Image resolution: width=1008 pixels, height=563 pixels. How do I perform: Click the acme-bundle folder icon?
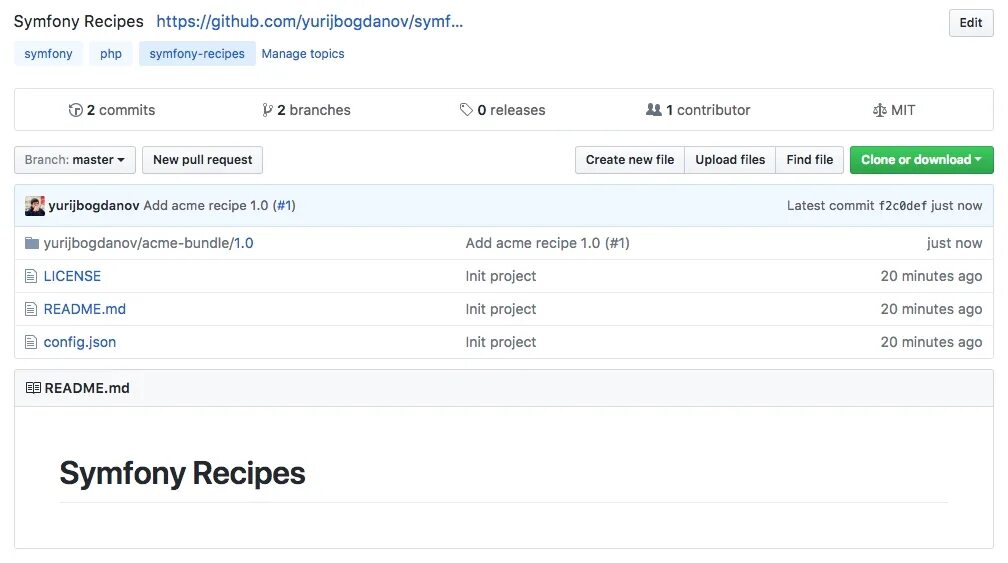click(31, 243)
